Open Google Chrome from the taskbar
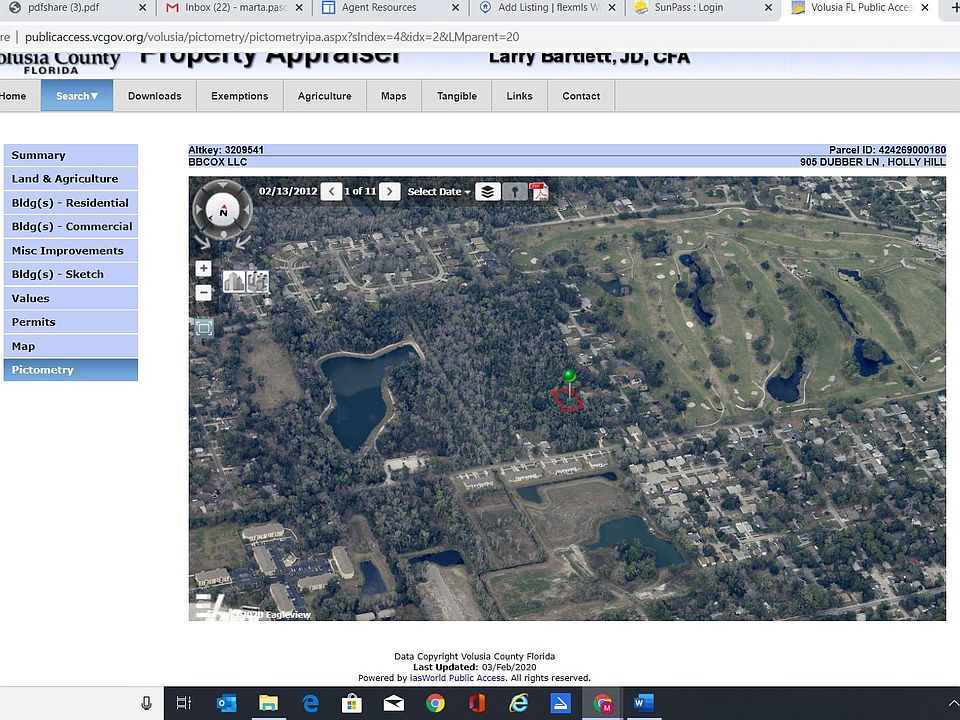This screenshot has height=720, width=960. (435, 703)
